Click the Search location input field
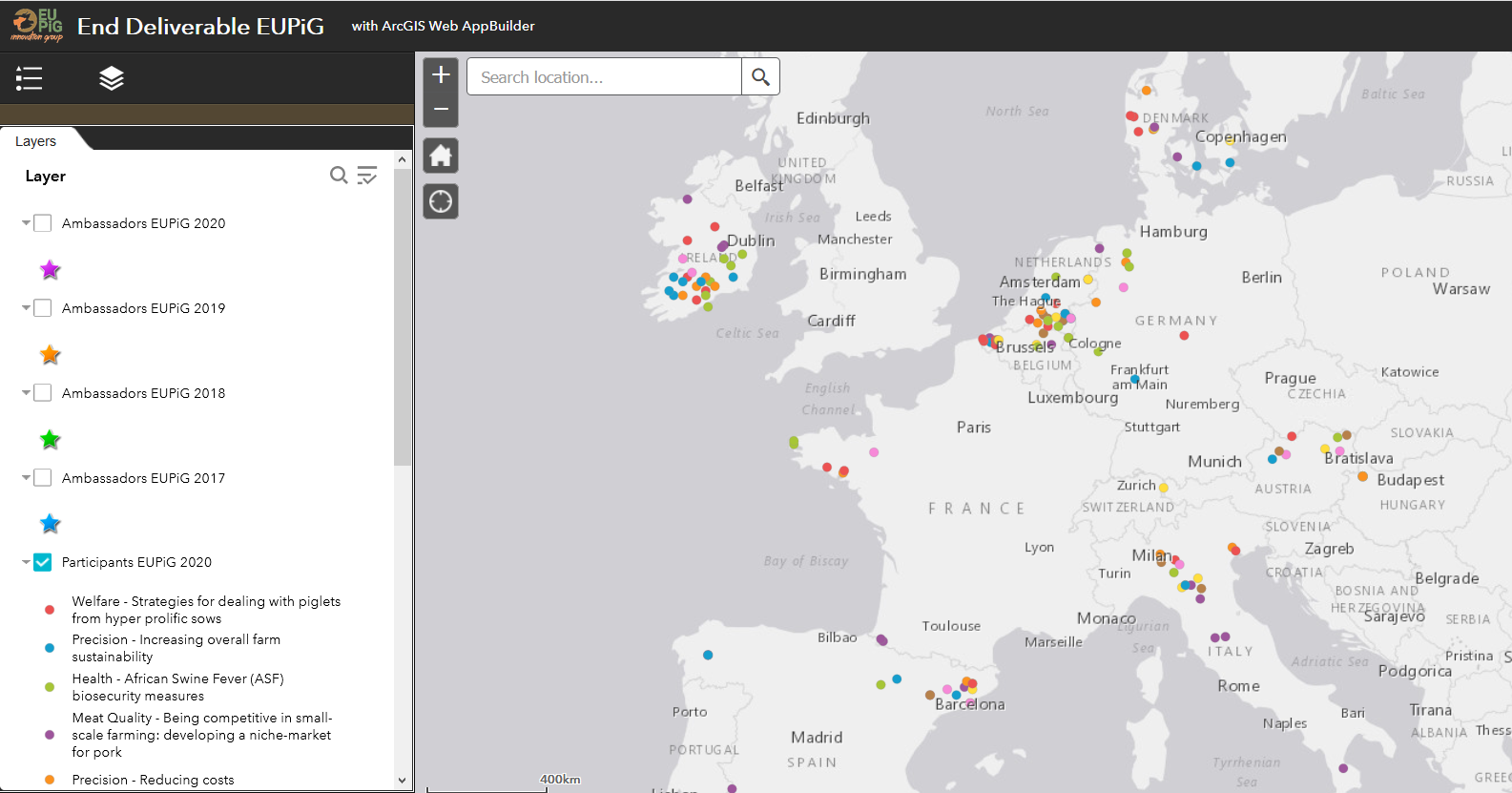This screenshot has width=1512, height=793. [604, 77]
